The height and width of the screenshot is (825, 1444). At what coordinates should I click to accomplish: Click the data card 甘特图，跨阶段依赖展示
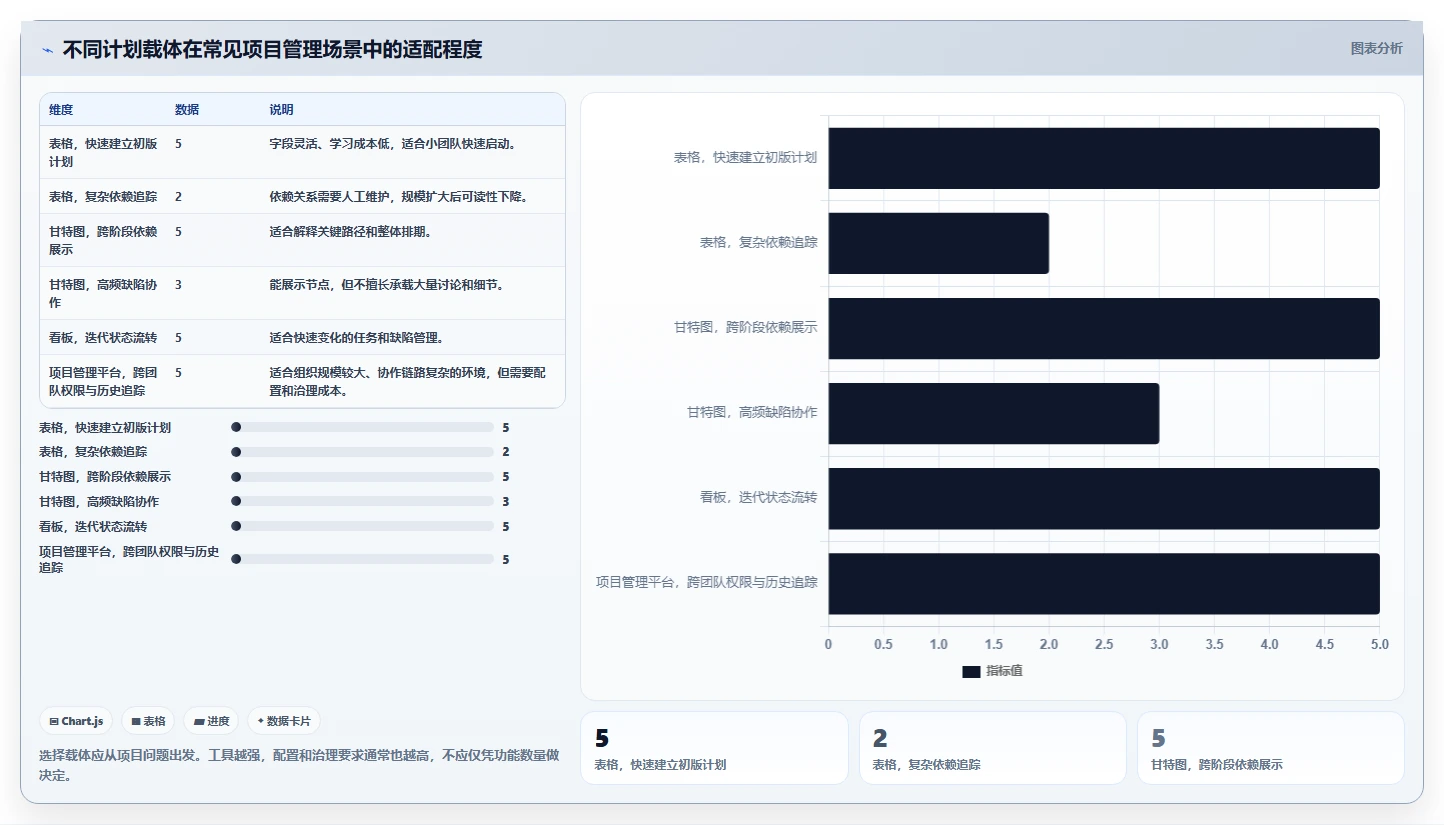(1271, 748)
